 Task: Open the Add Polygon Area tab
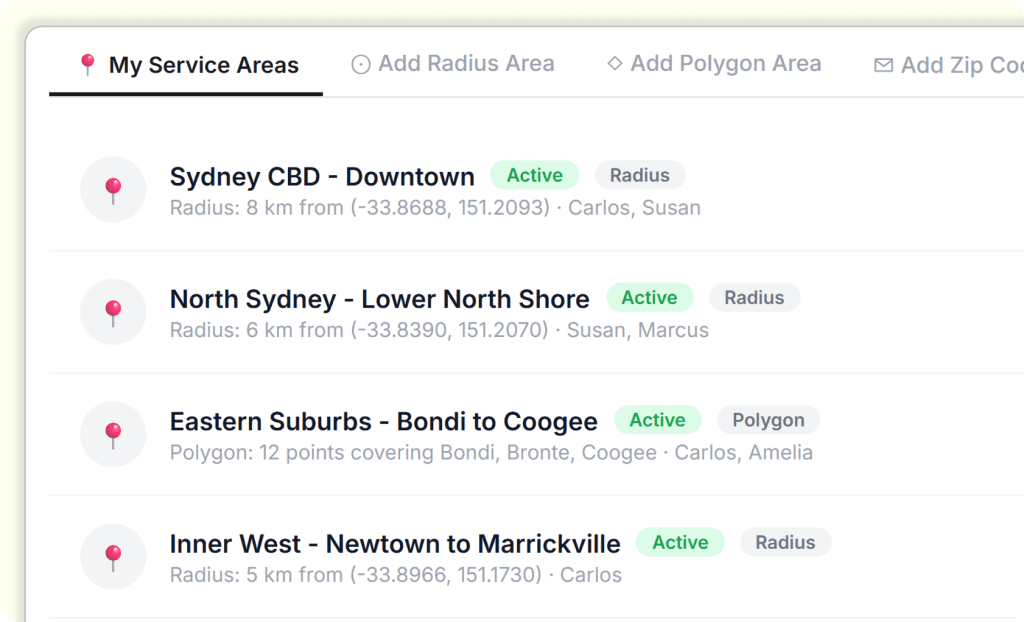coord(713,63)
